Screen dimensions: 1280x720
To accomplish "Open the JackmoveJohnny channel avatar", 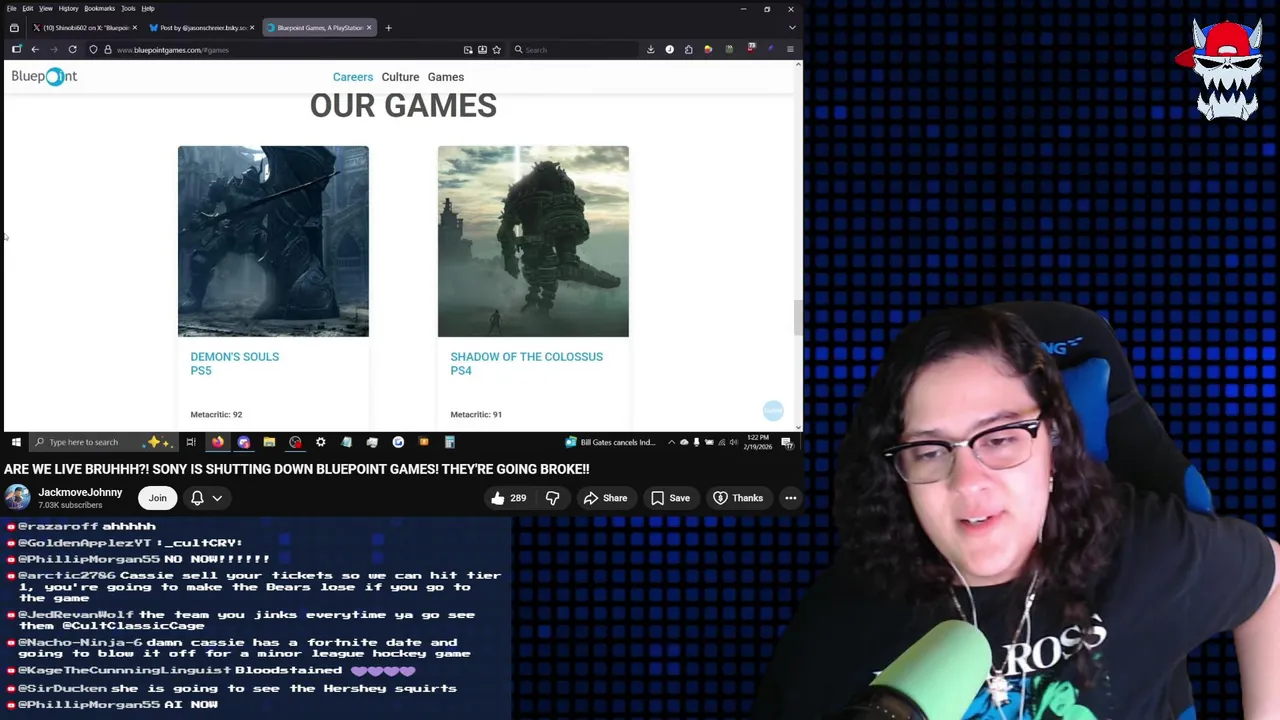I will pos(17,498).
